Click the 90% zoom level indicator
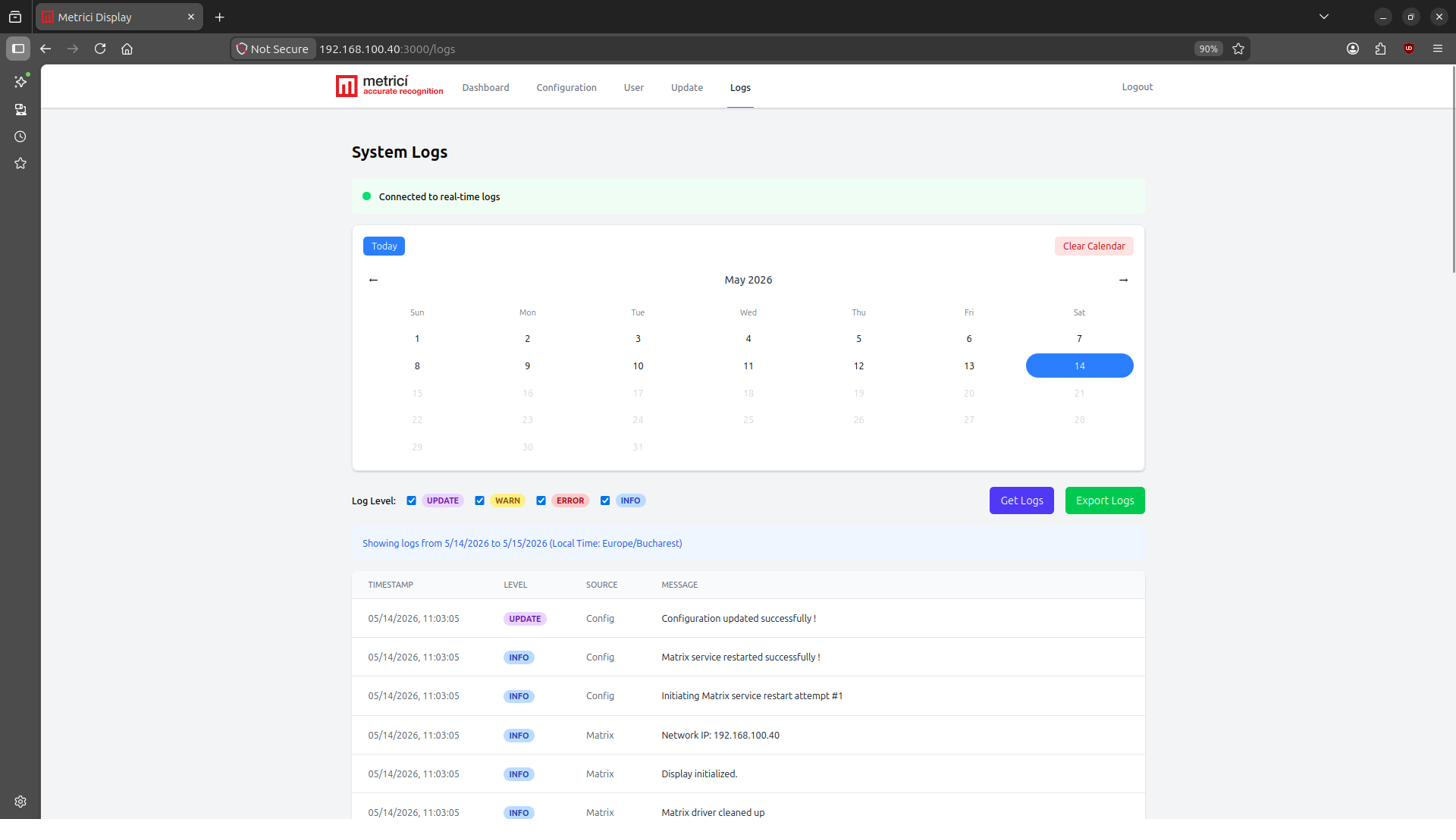 (1208, 49)
